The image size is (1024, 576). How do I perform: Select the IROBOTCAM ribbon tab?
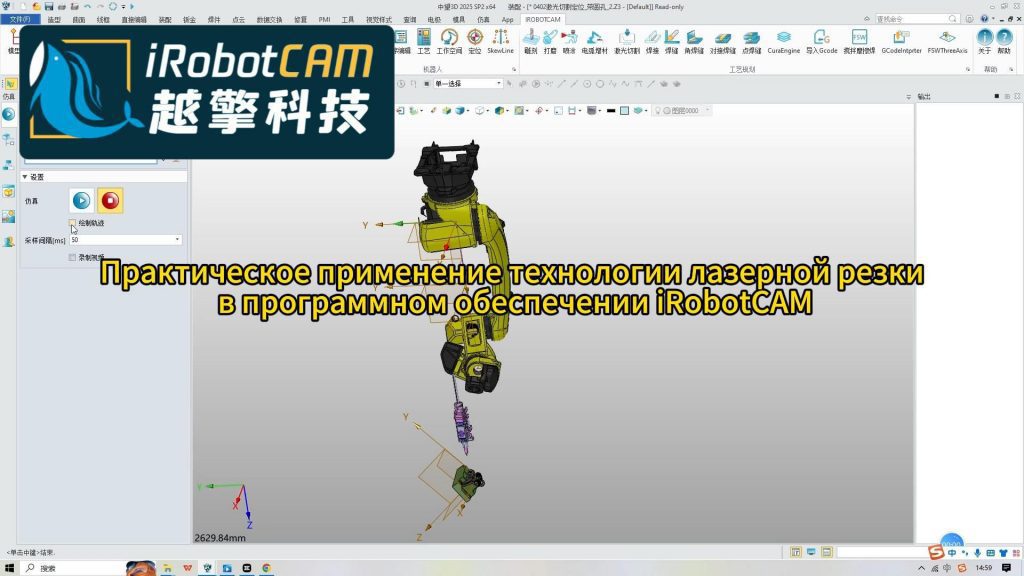point(543,20)
